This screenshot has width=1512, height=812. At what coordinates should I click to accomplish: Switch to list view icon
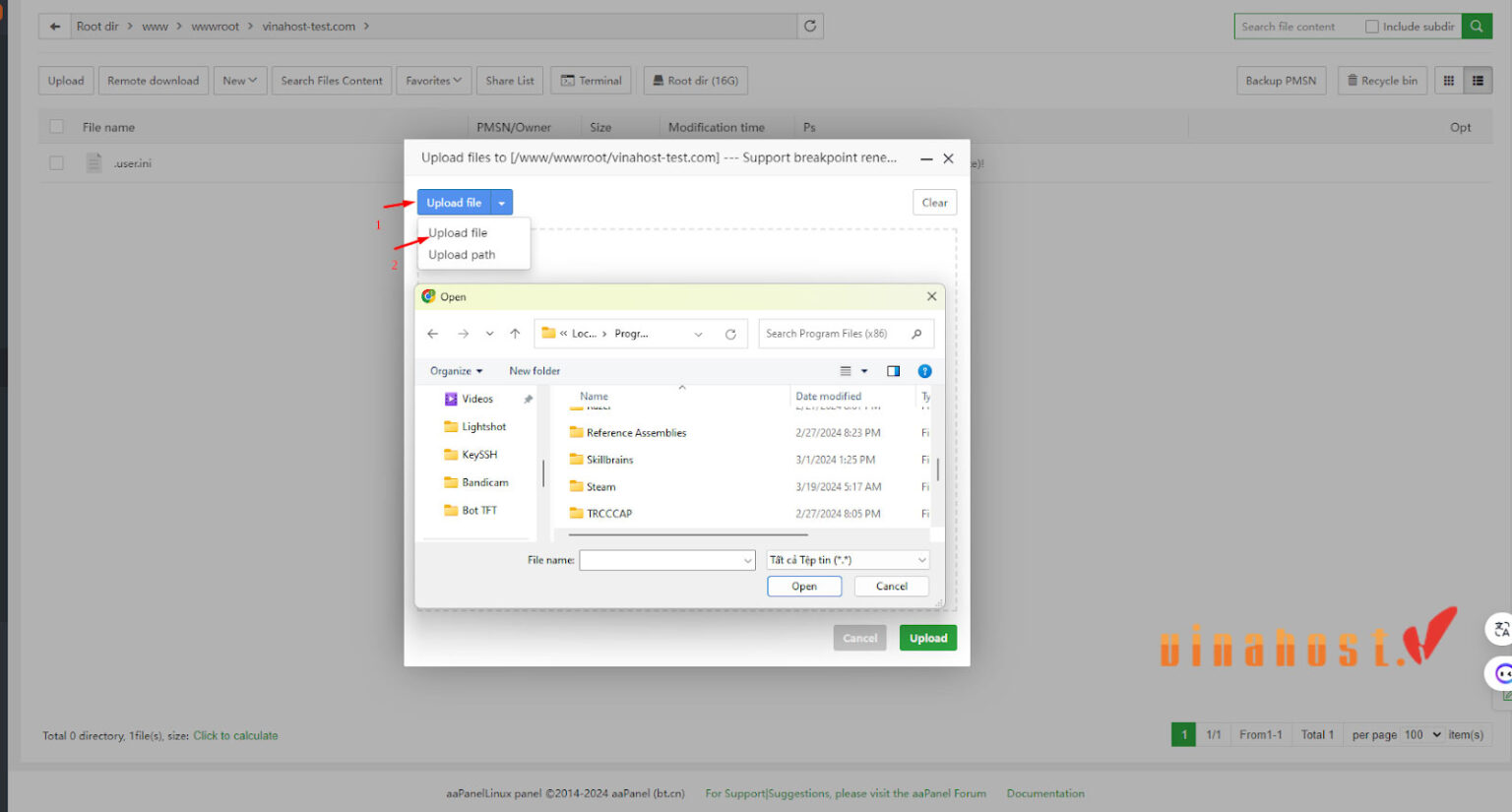(1478, 81)
